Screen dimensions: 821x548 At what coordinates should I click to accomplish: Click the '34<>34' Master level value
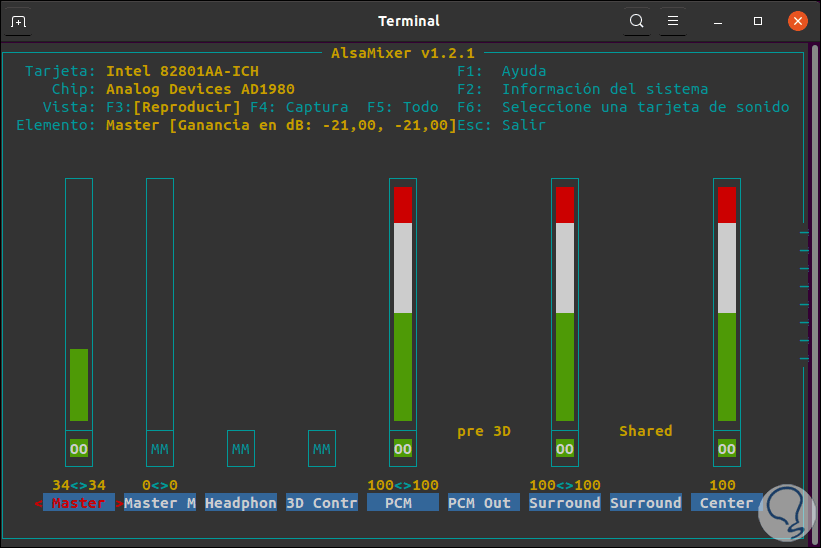(x=79, y=485)
